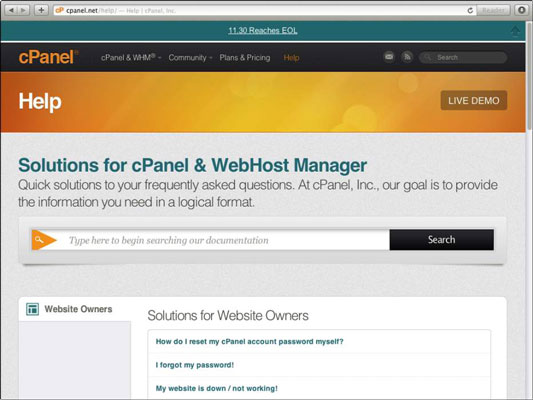Screen dimensions: 533x400
Task: Open 'How do I reset my cPanel account password myself?'
Action: 250,342
